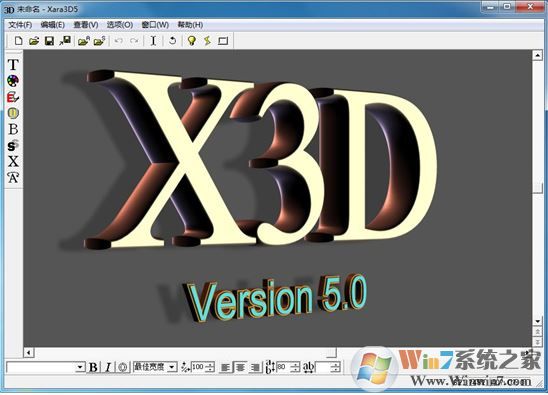Select the text cursor I-beam tool
This screenshot has height=395, width=548.
153,41
